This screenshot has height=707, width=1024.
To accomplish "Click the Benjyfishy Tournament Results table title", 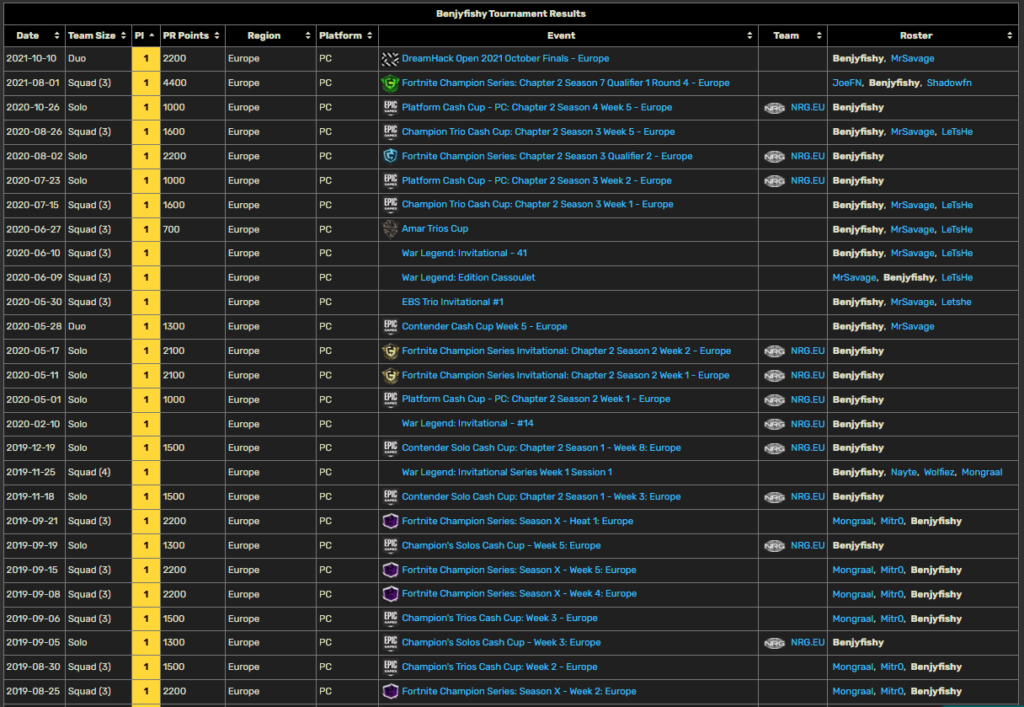I will pyautogui.click(x=511, y=14).
